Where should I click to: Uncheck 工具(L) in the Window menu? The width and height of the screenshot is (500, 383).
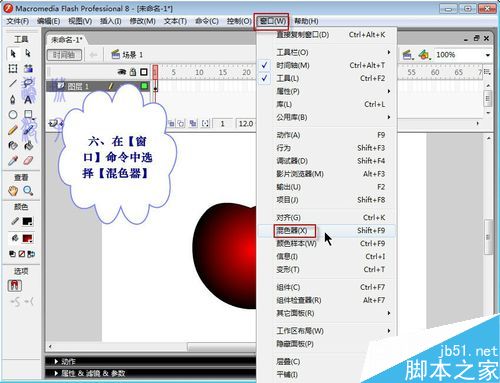click(264, 78)
